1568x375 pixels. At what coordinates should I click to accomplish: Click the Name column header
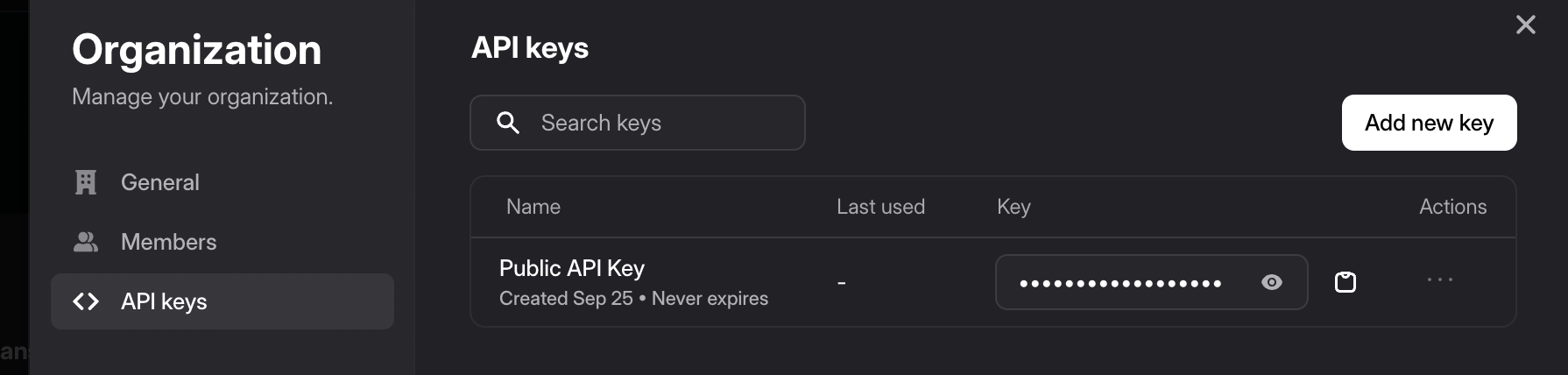pyautogui.click(x=533, y=207)
